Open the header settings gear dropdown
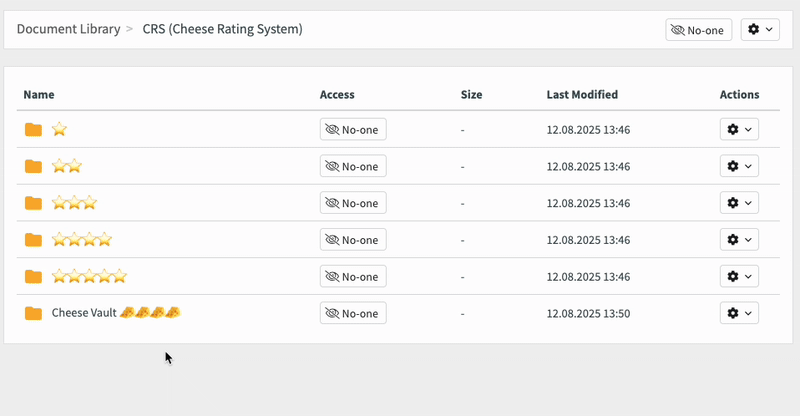 click(759, 30)
